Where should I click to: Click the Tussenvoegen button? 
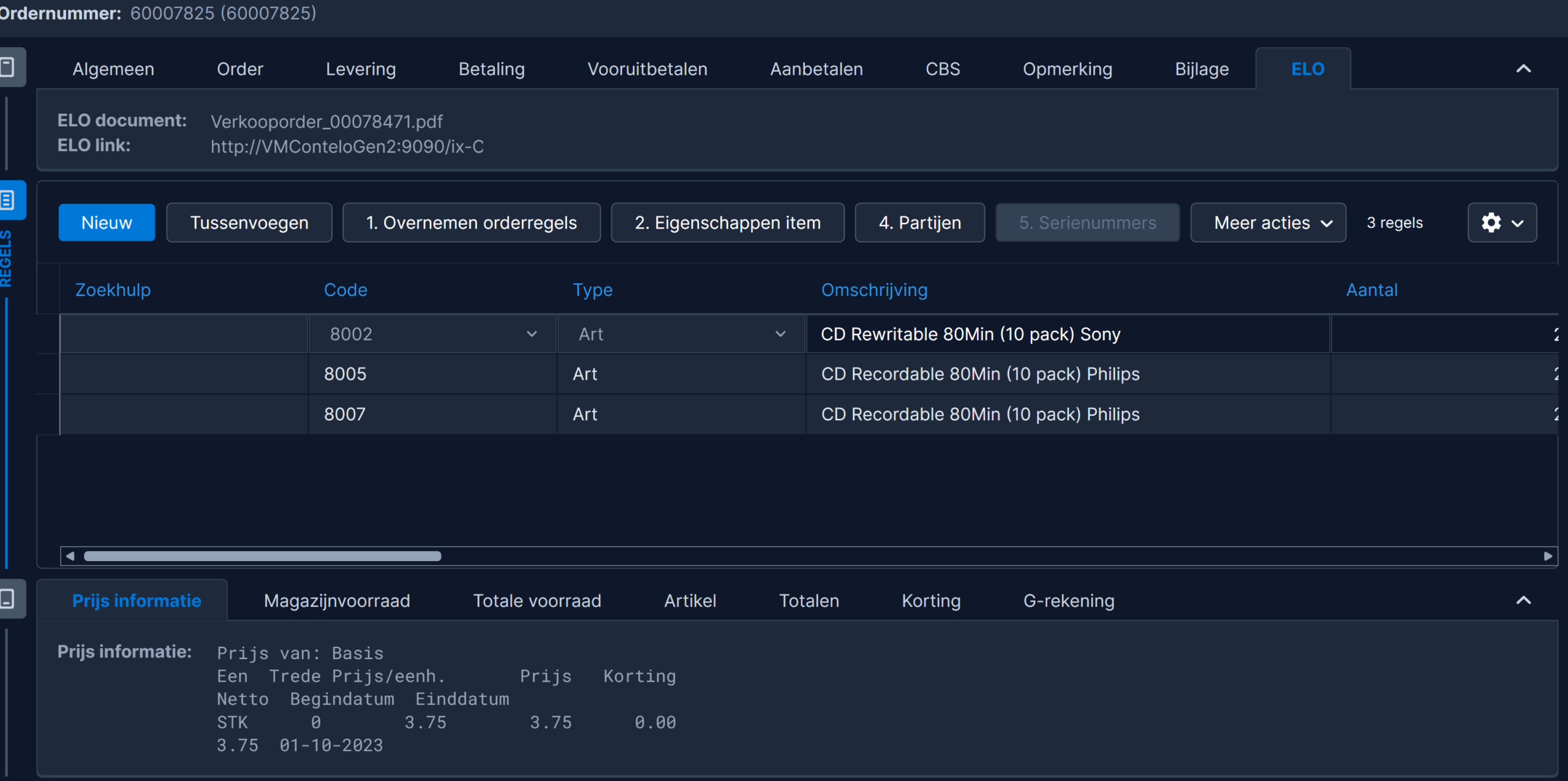249,222
